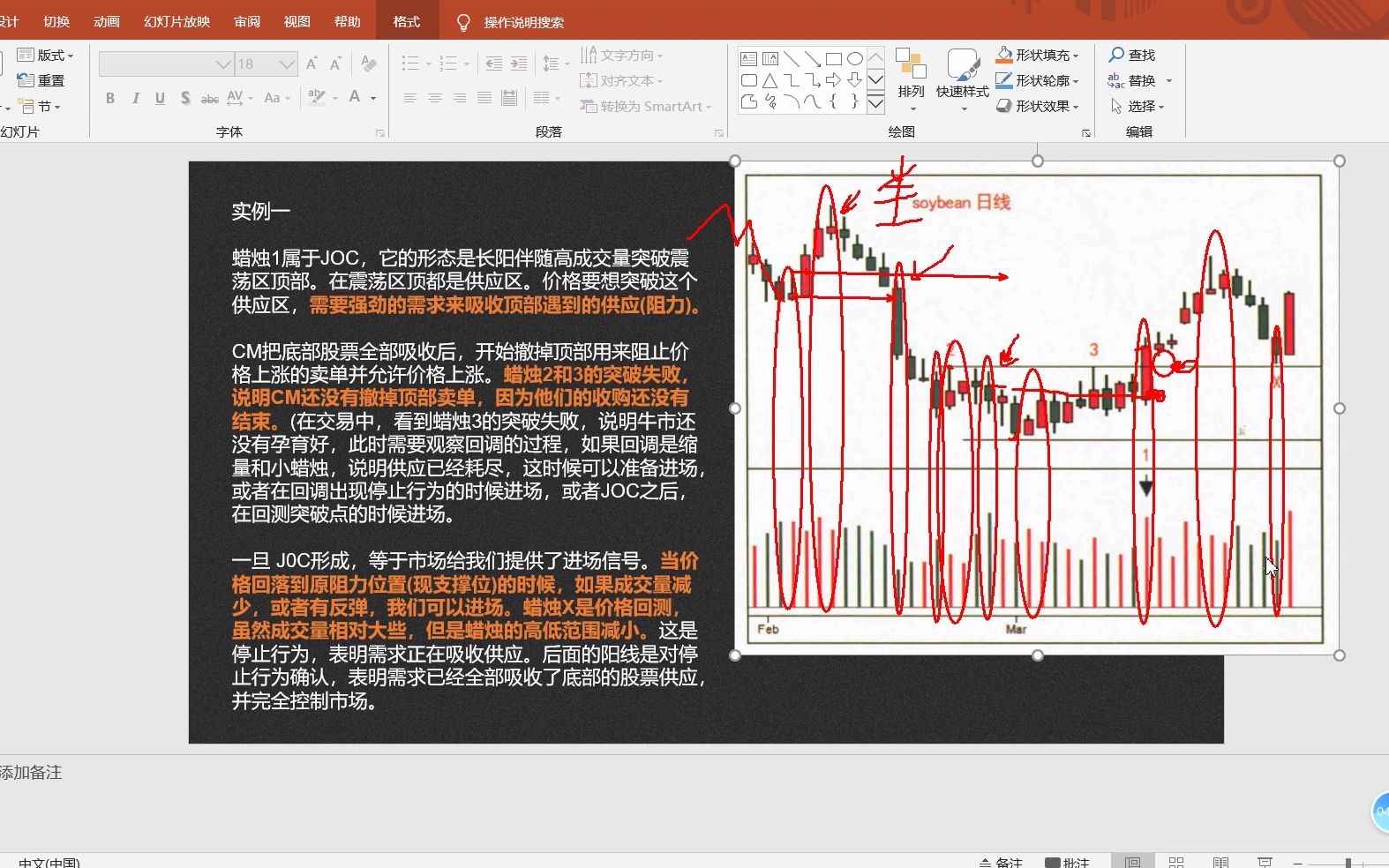Screen dimensions: 1389x868
Task: Switch to Normal view in status bar
Action: click(1132, 862)
